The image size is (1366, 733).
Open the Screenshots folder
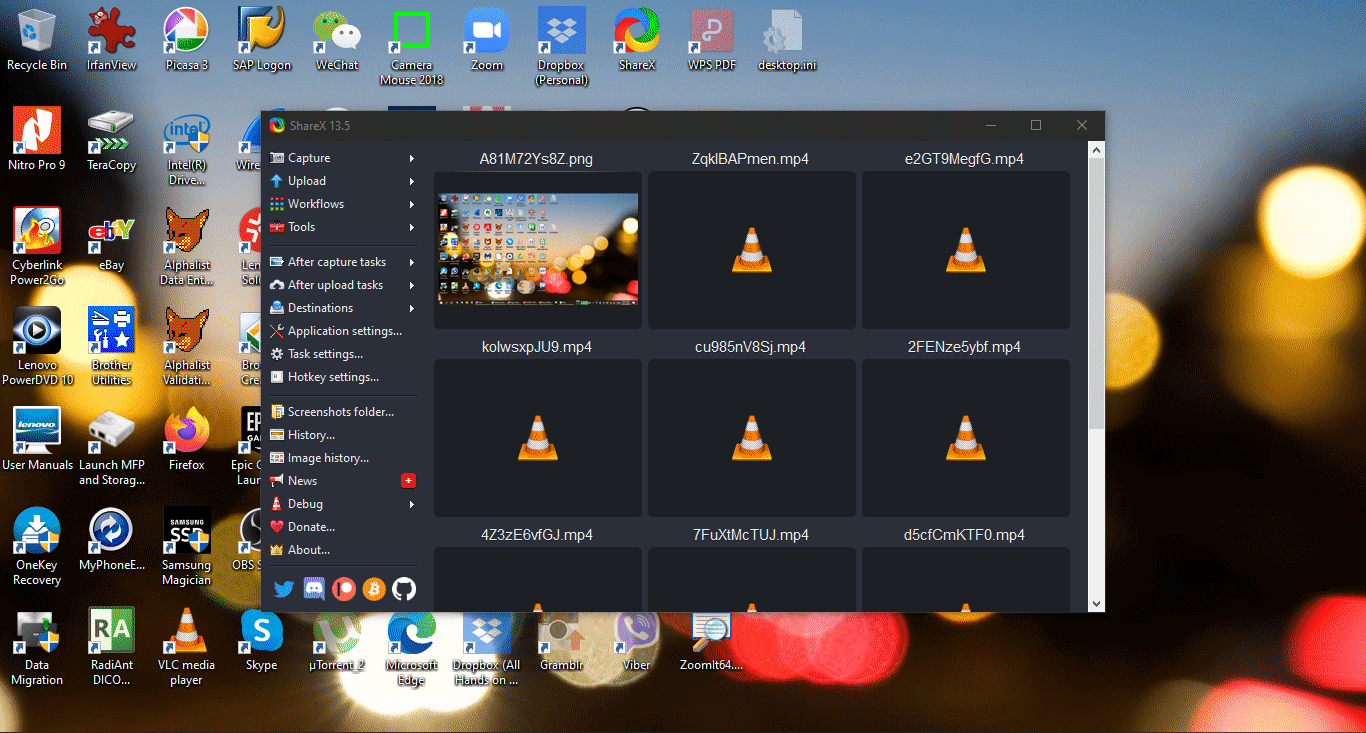tap(342, 412)
